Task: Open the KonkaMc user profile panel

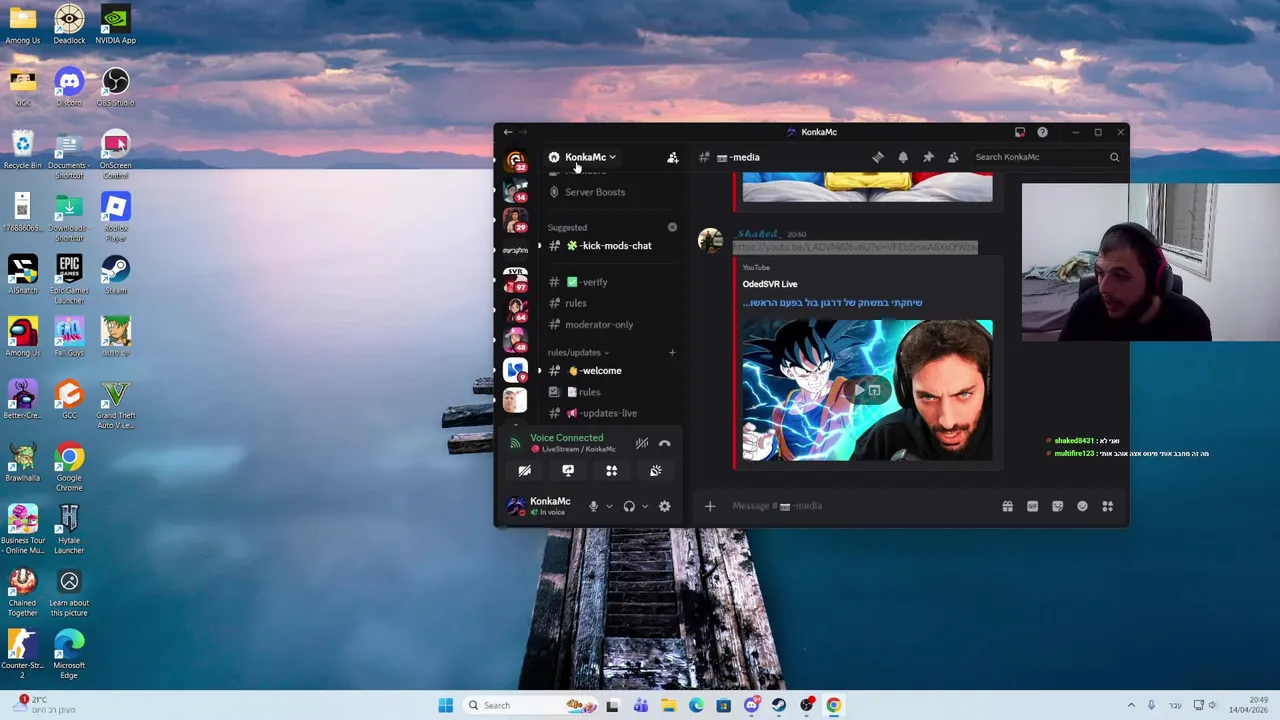Action: (540, 506)
